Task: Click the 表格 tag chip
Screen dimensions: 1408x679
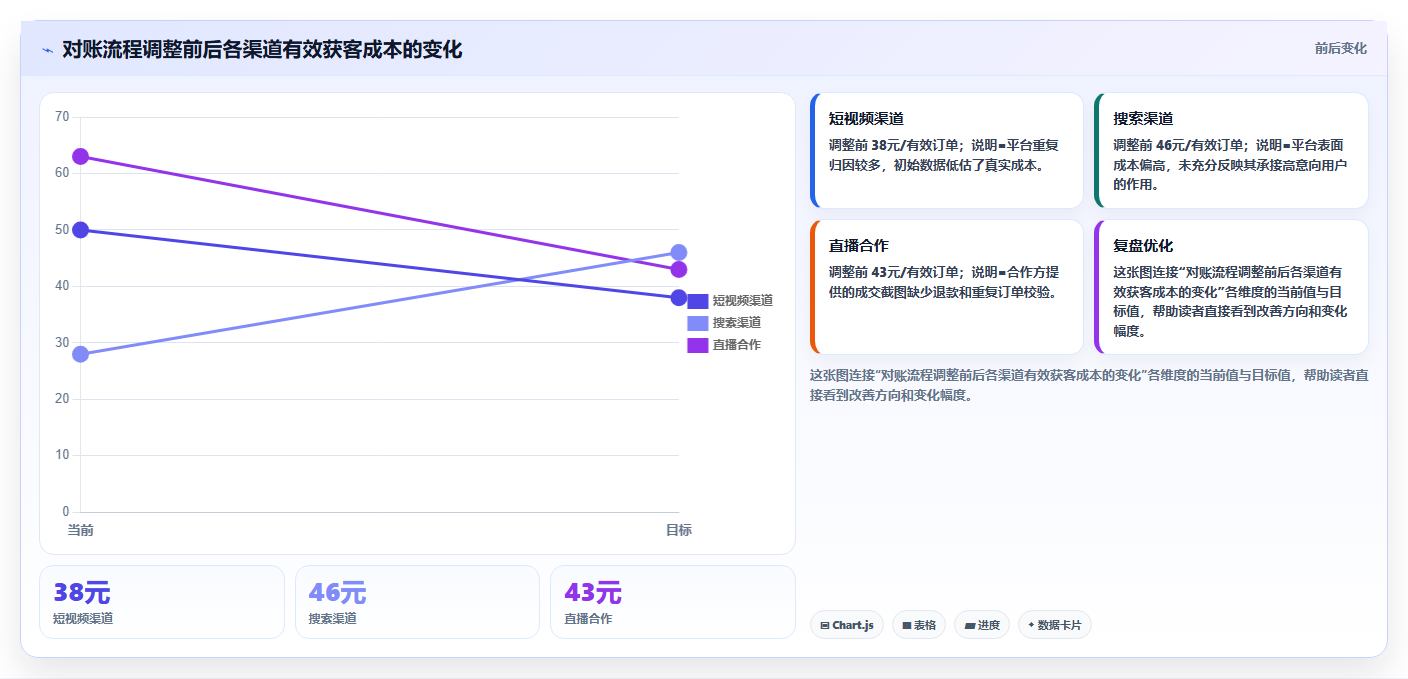Action: pyautogui.click(x=919, y=625)
